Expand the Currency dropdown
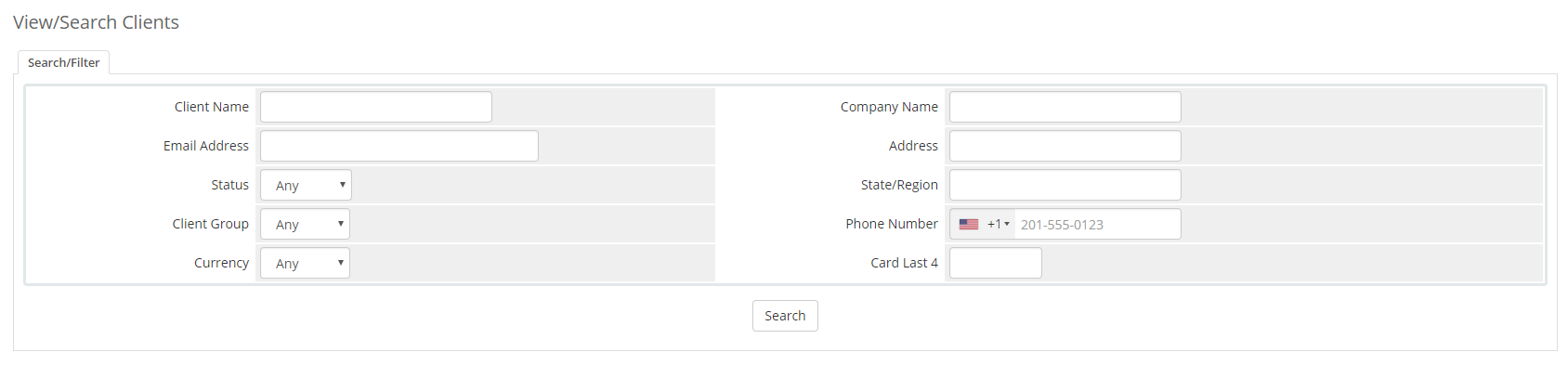 [x=305, y=263]
